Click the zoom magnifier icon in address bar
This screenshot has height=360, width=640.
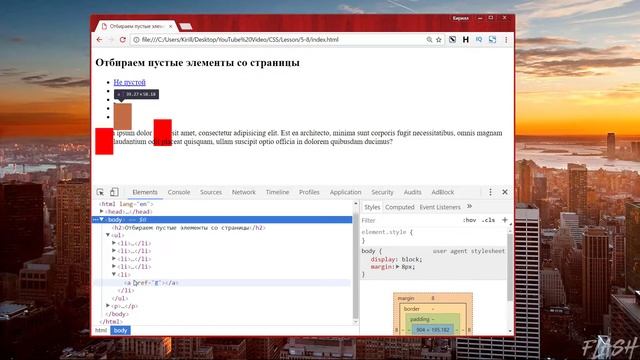pyautogui.click(x=429, y=40)
